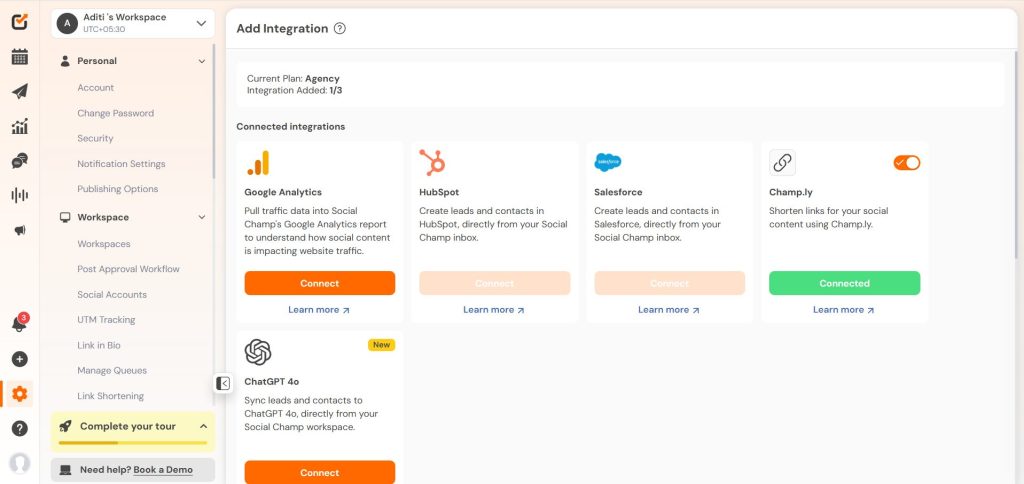Image resolution: width=1024 pixels, height=484 pixels.
Task: Toggle the Champ.ly integration switch off
Action: [906, 163]
